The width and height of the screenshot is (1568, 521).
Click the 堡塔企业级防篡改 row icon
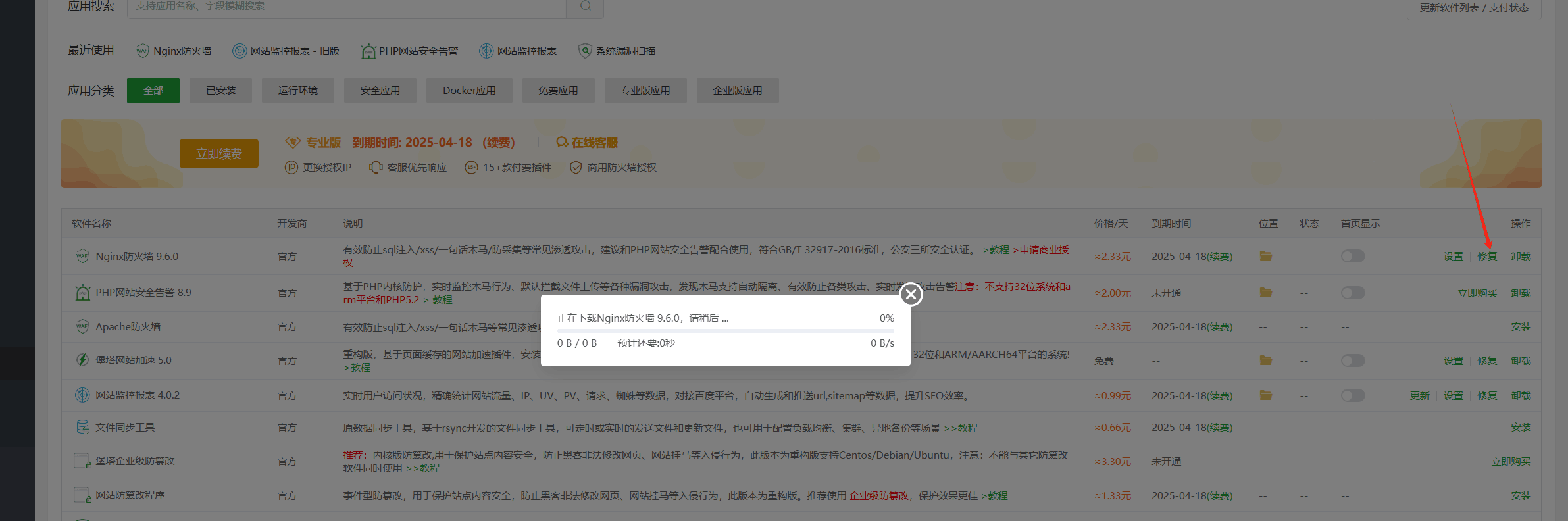click(82, 460)
